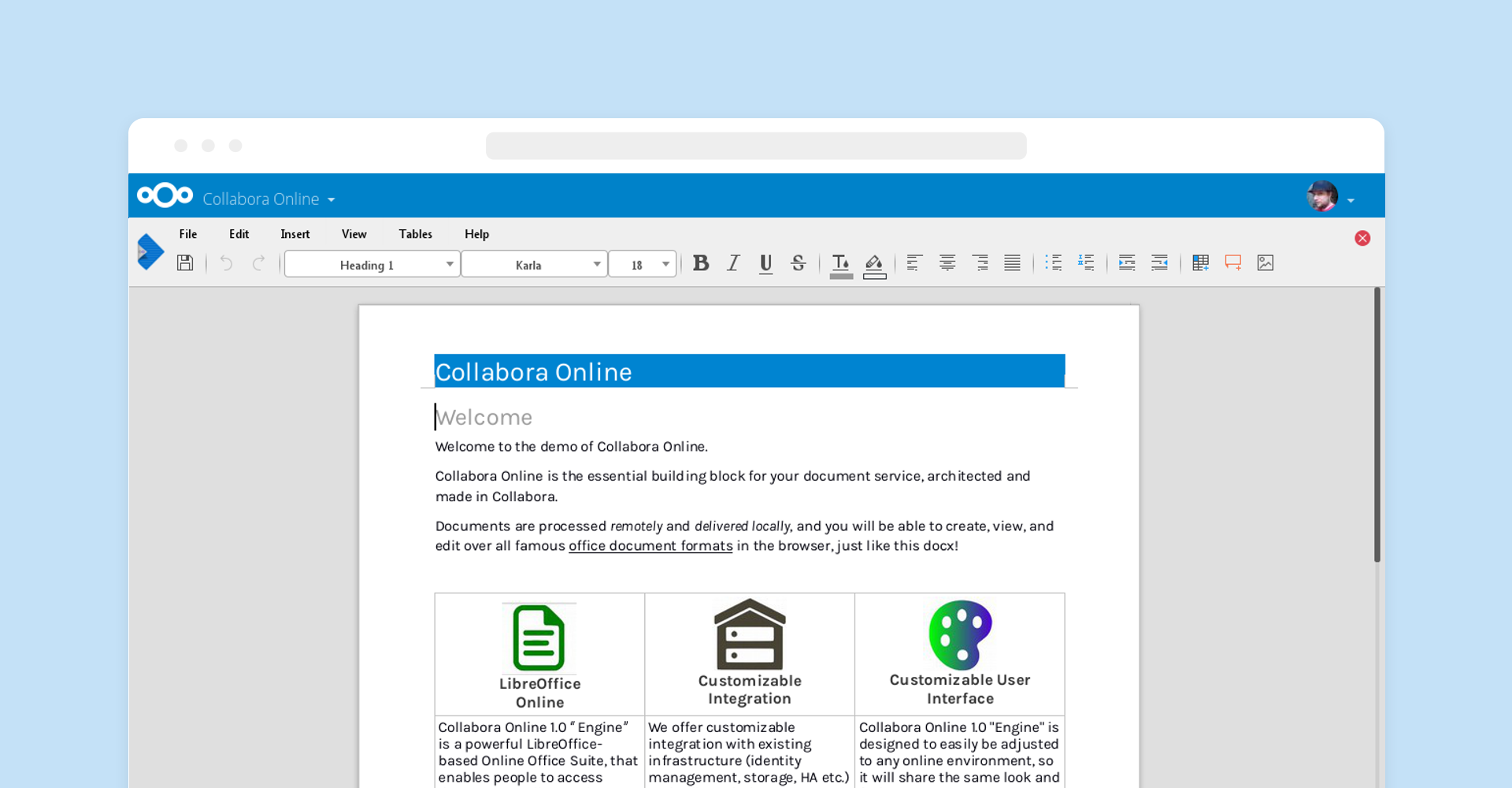Click the user avatar picture
This screenshot has width=1512, height=788.
click(x=1322, y=196)
